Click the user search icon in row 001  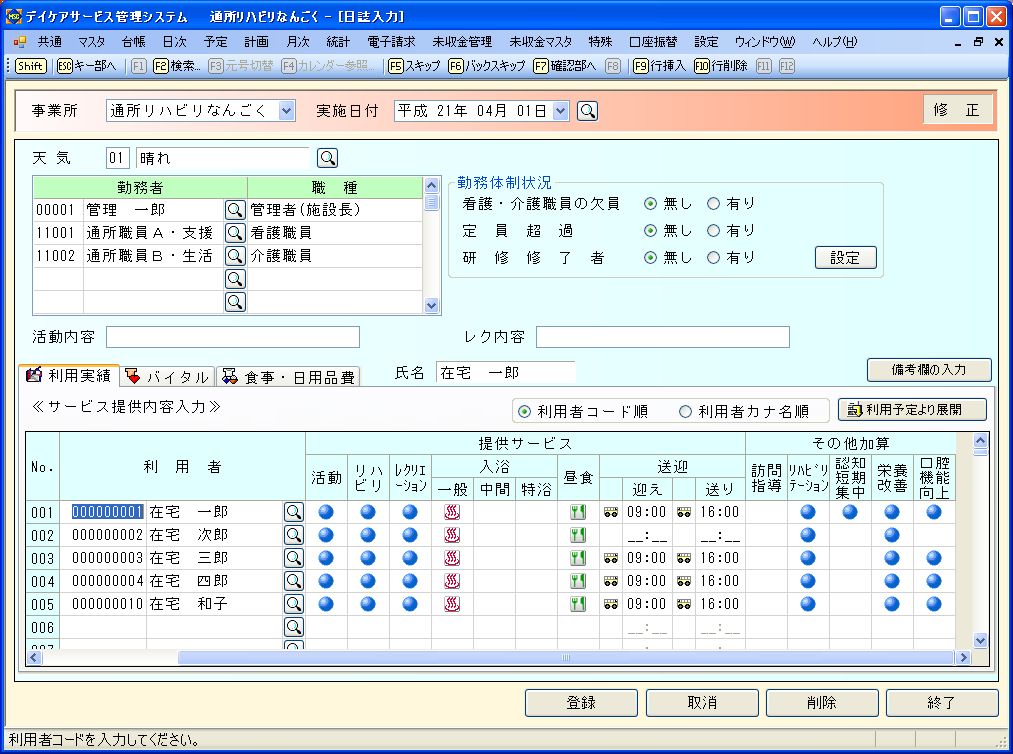(293, 512)
